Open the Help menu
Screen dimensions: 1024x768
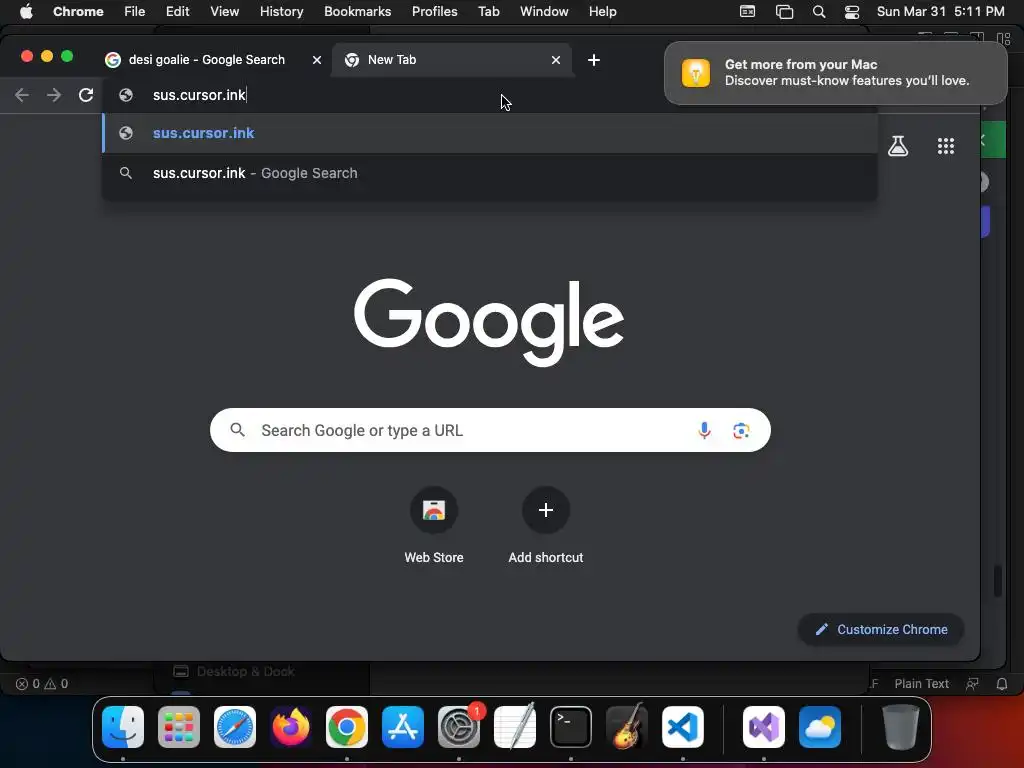pyautogui.click(x=602, y=12)
